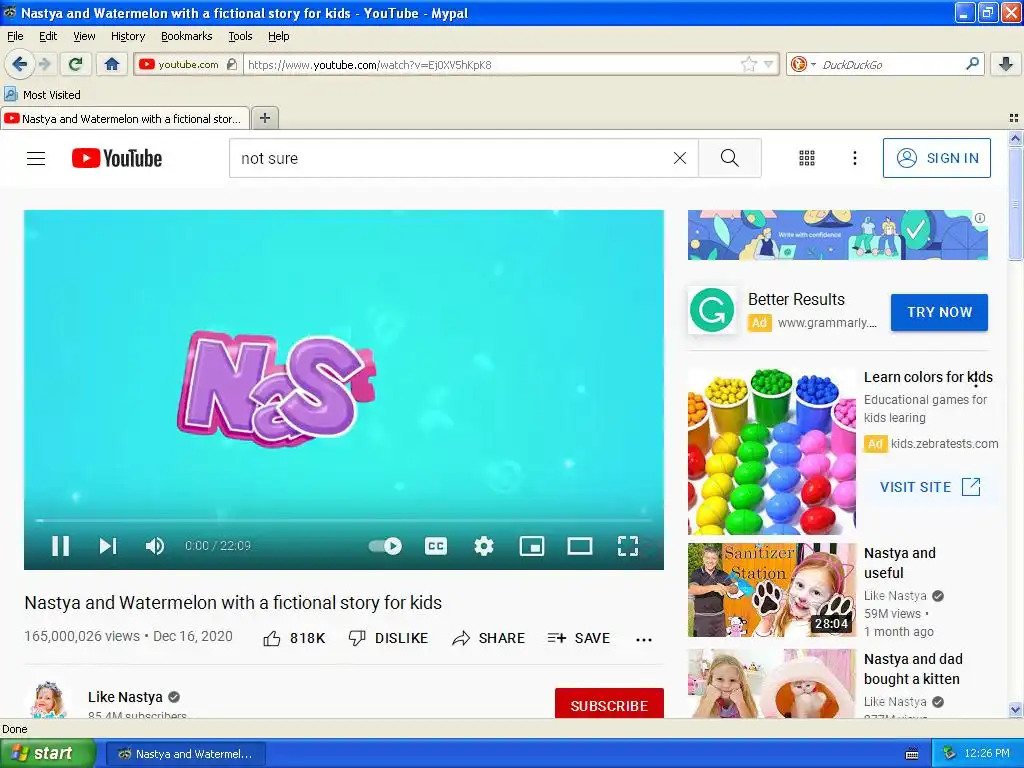Switch to miniplayer mode
Image resolution: width=1024 pixels, height=768 pixels.
click(532, 546)
